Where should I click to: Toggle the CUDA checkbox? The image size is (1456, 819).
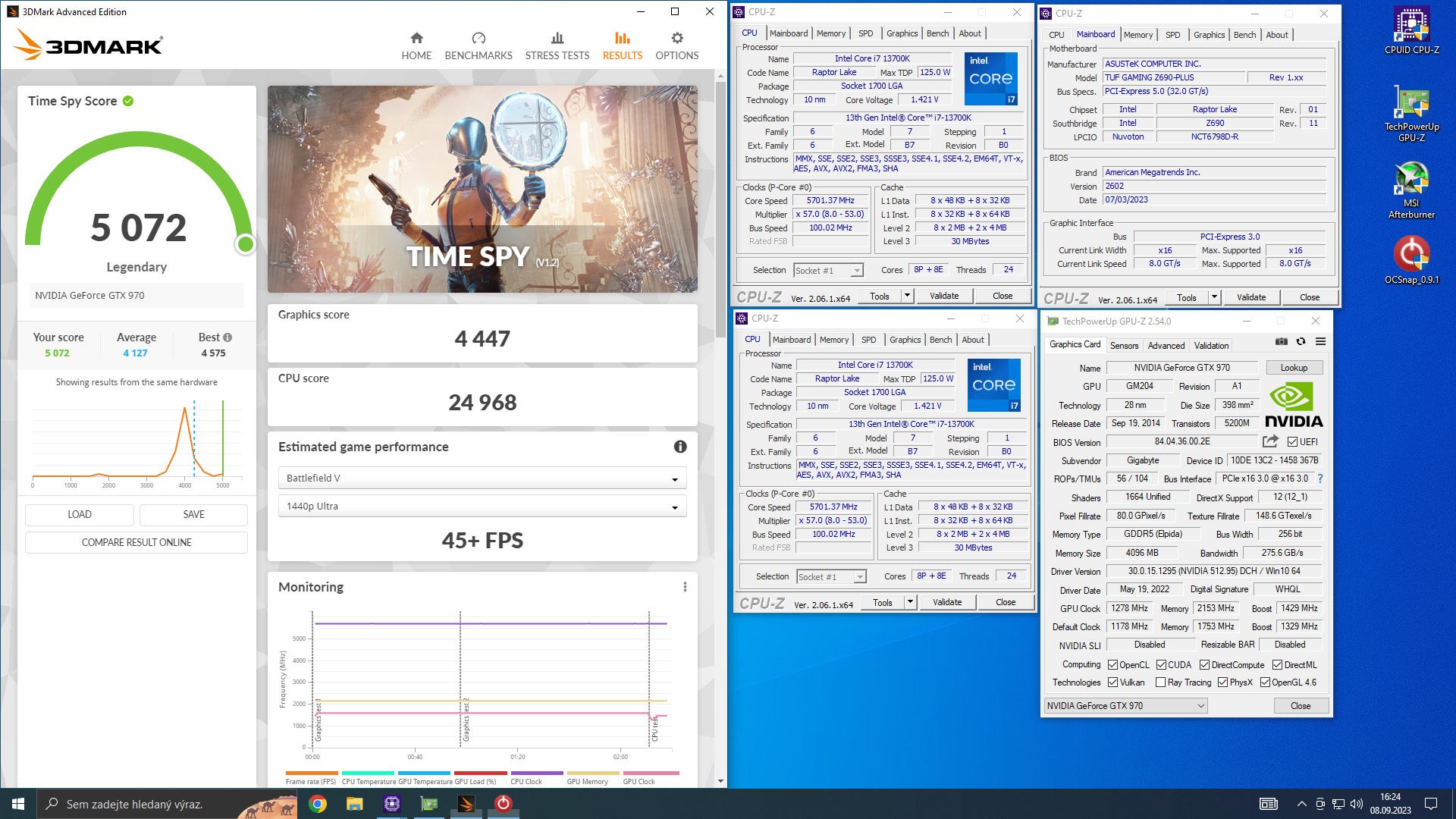click(x=1161, y=665)
